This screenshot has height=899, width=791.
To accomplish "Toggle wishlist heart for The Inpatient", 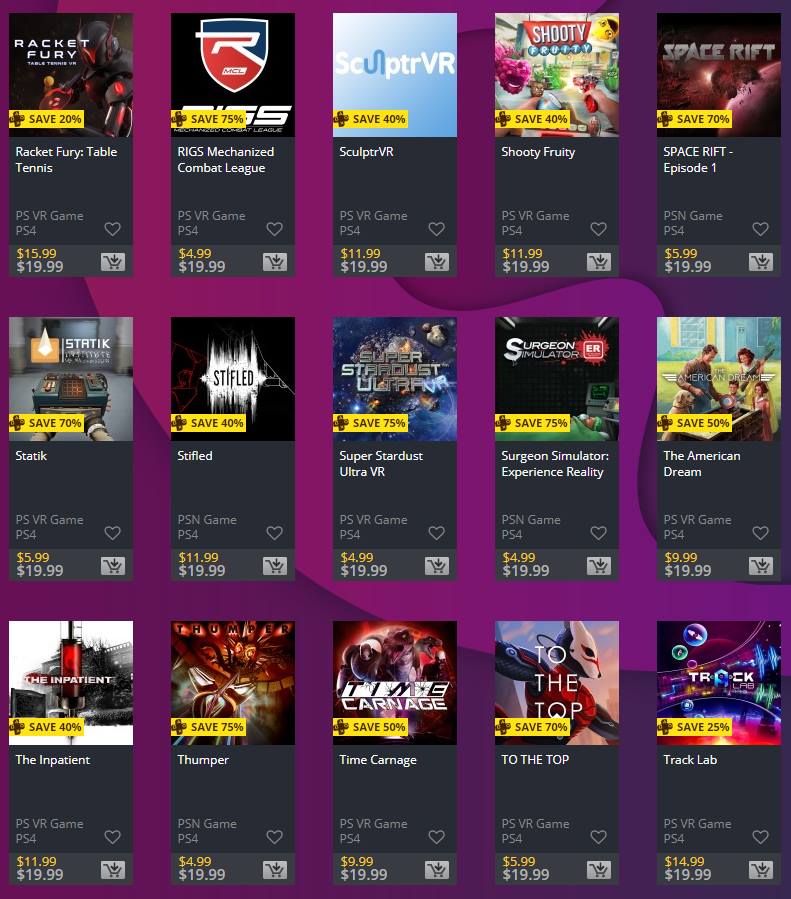I will pyautogui.click(x=112, y=837).
